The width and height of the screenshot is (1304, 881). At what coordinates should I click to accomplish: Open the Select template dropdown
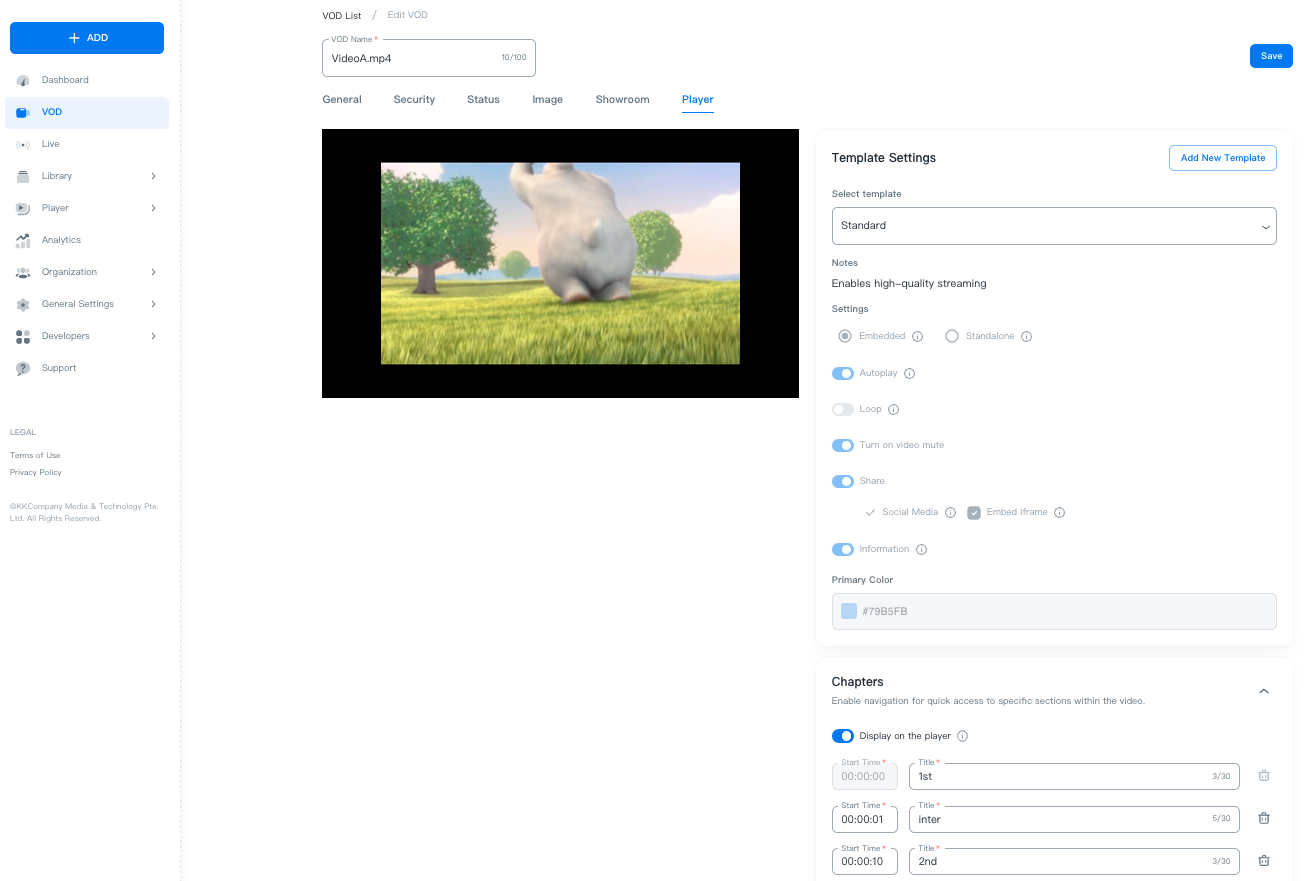(1053, 226)
